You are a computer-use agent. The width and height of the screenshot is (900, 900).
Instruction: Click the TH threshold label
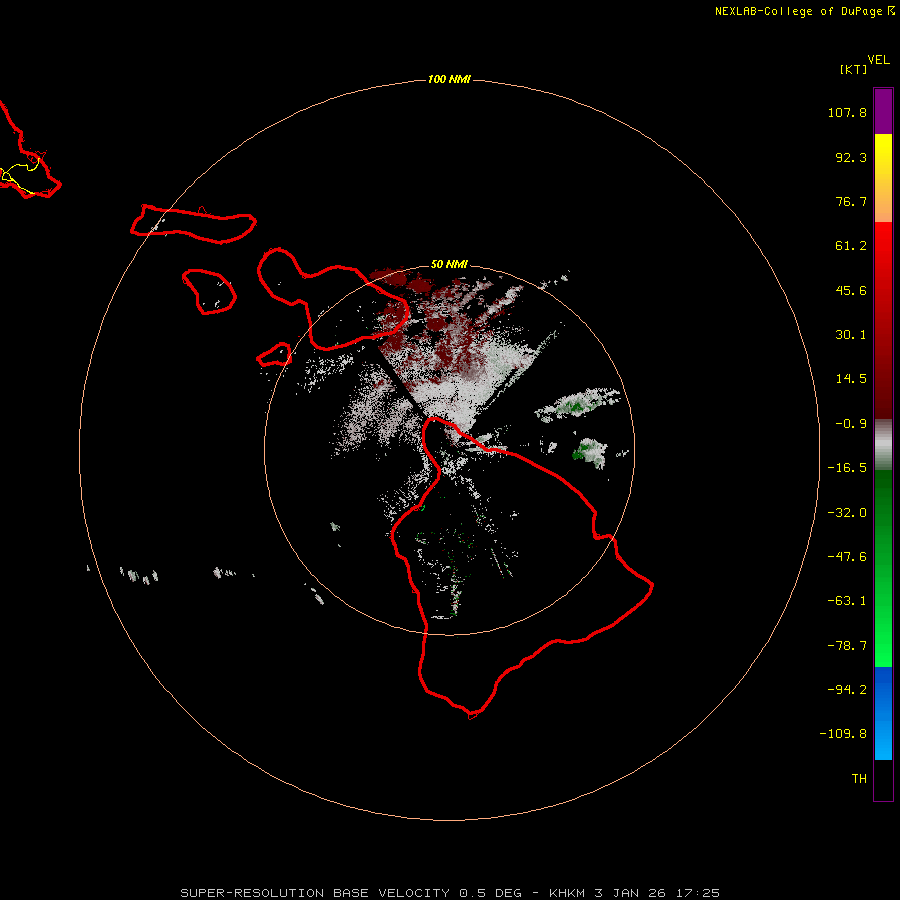click(x=859, y=779)
